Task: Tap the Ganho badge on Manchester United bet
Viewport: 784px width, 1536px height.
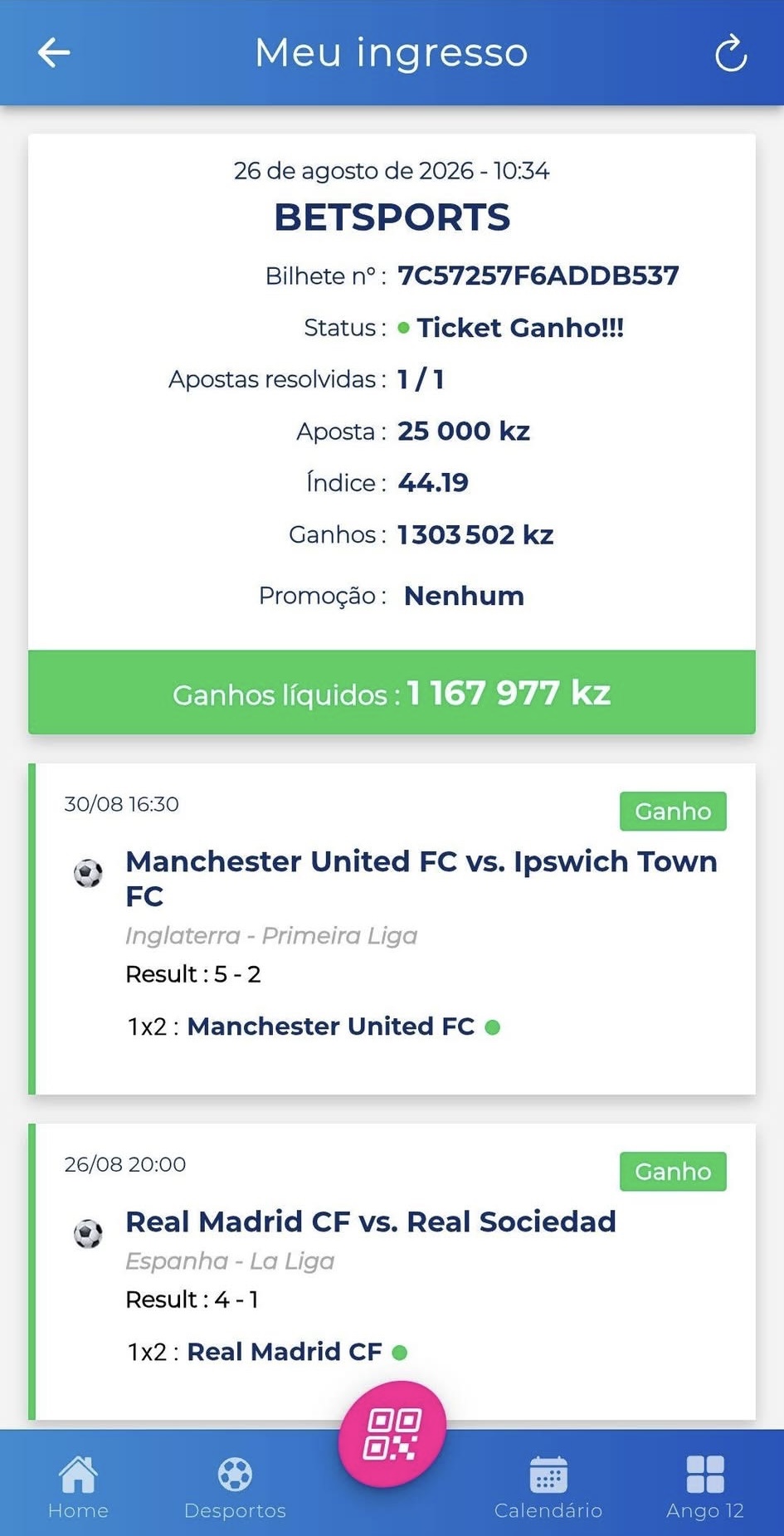Action: [673, 811]
